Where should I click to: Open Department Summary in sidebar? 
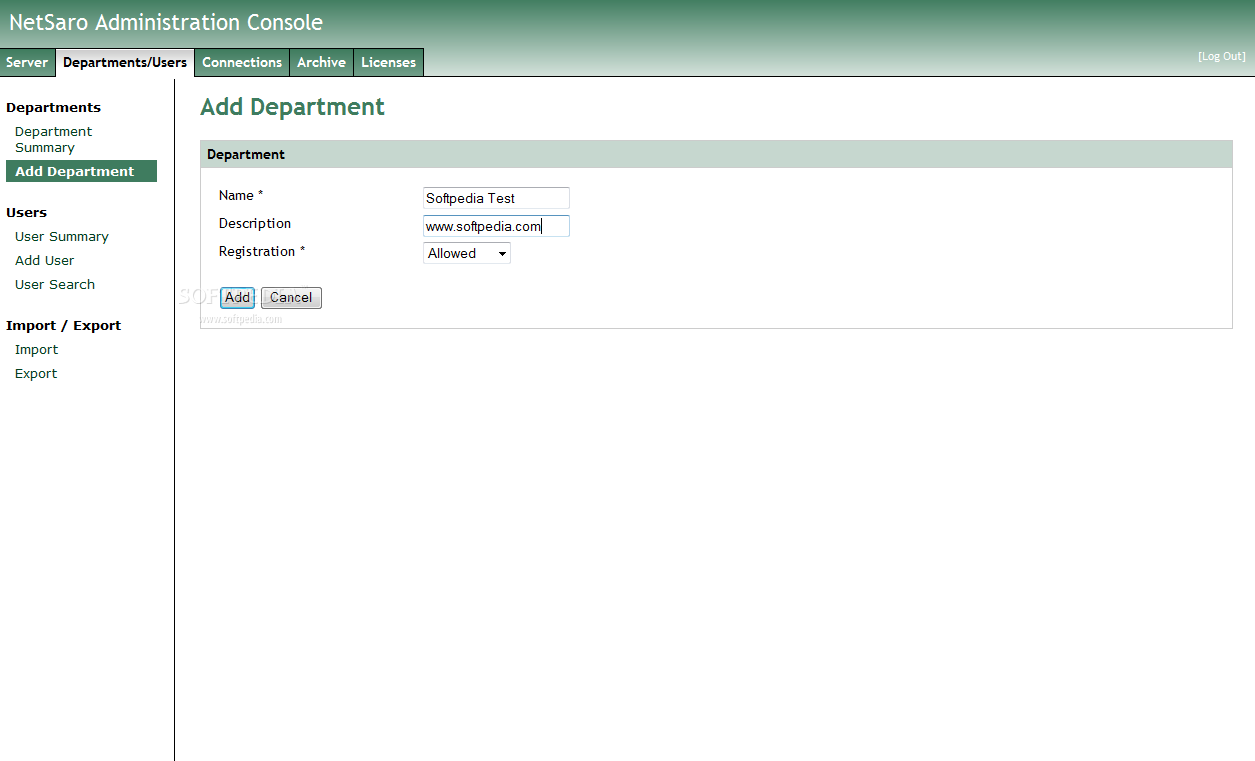pyautogui.click(x=53, y=139)
